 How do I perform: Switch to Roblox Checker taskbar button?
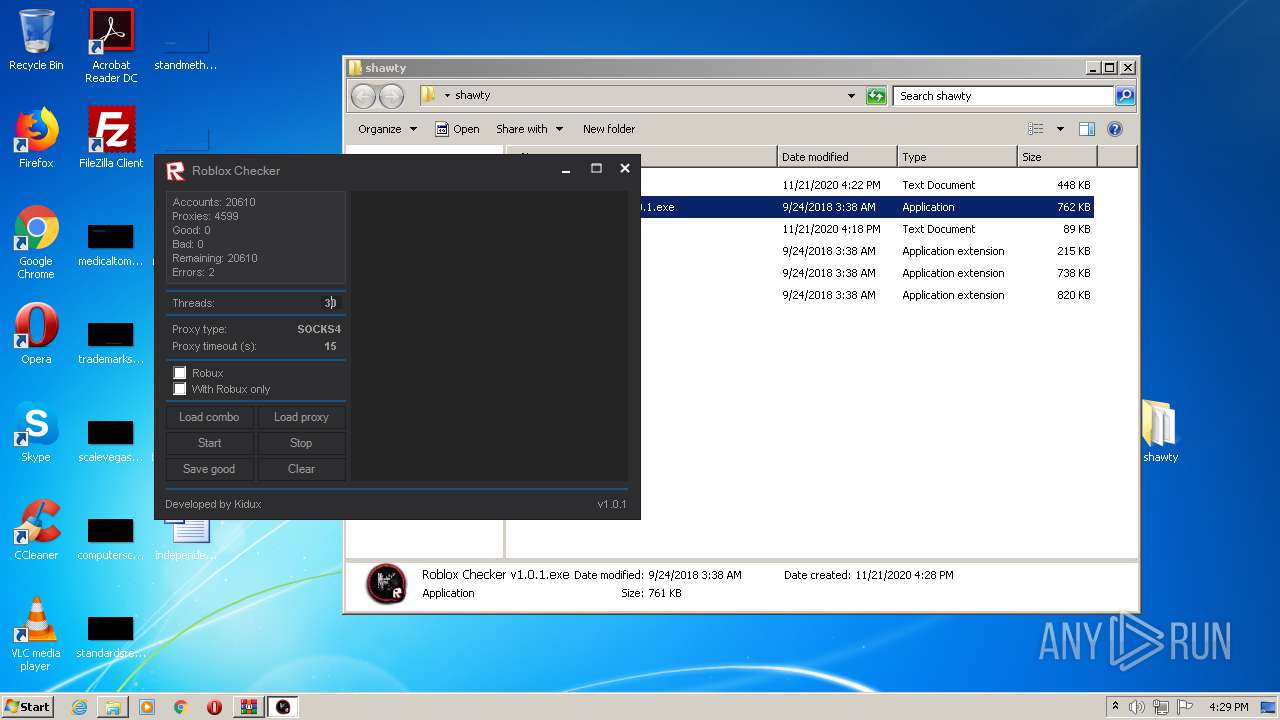point(283,707)
